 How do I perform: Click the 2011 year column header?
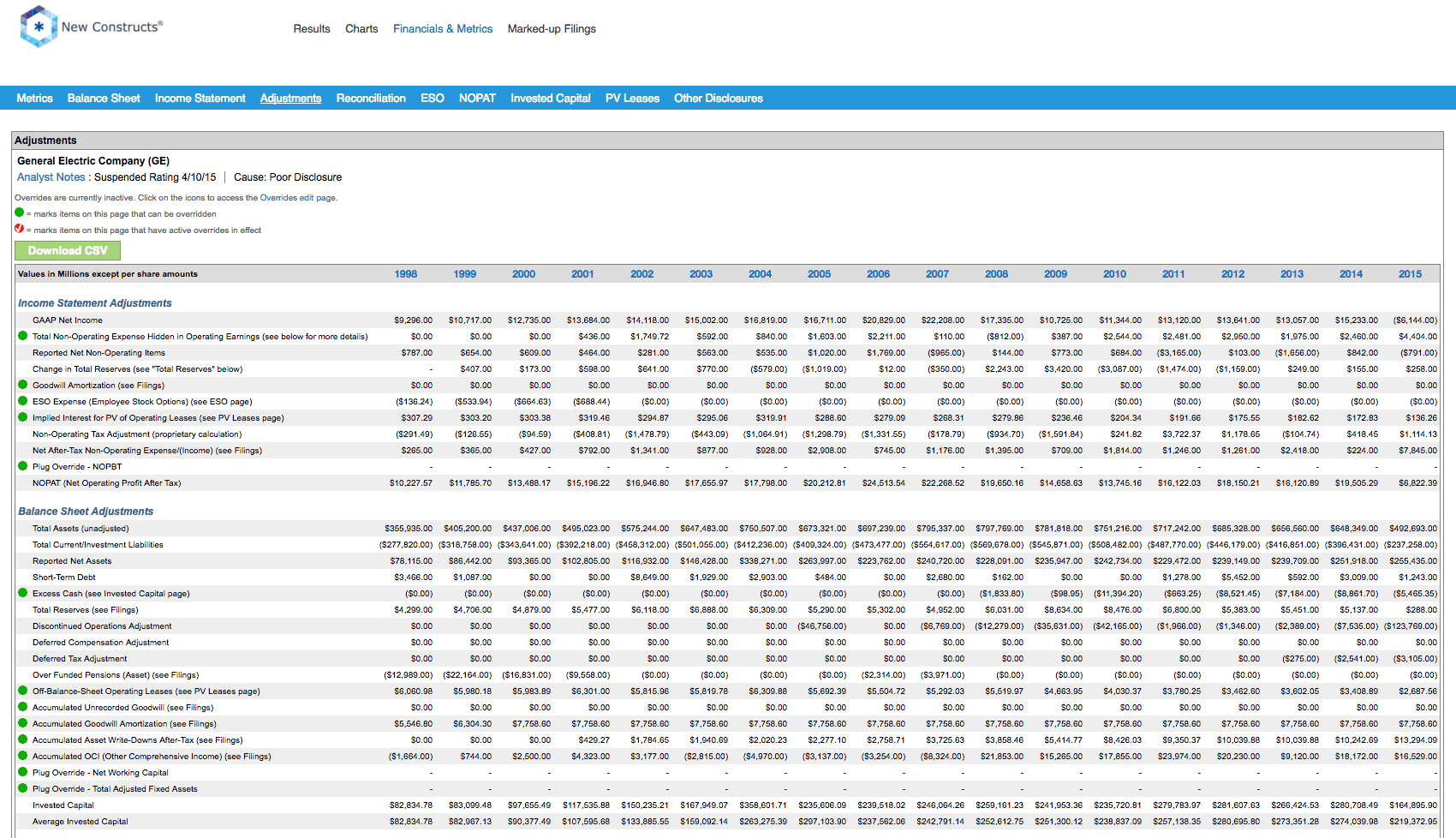(x=1174, y=273)
